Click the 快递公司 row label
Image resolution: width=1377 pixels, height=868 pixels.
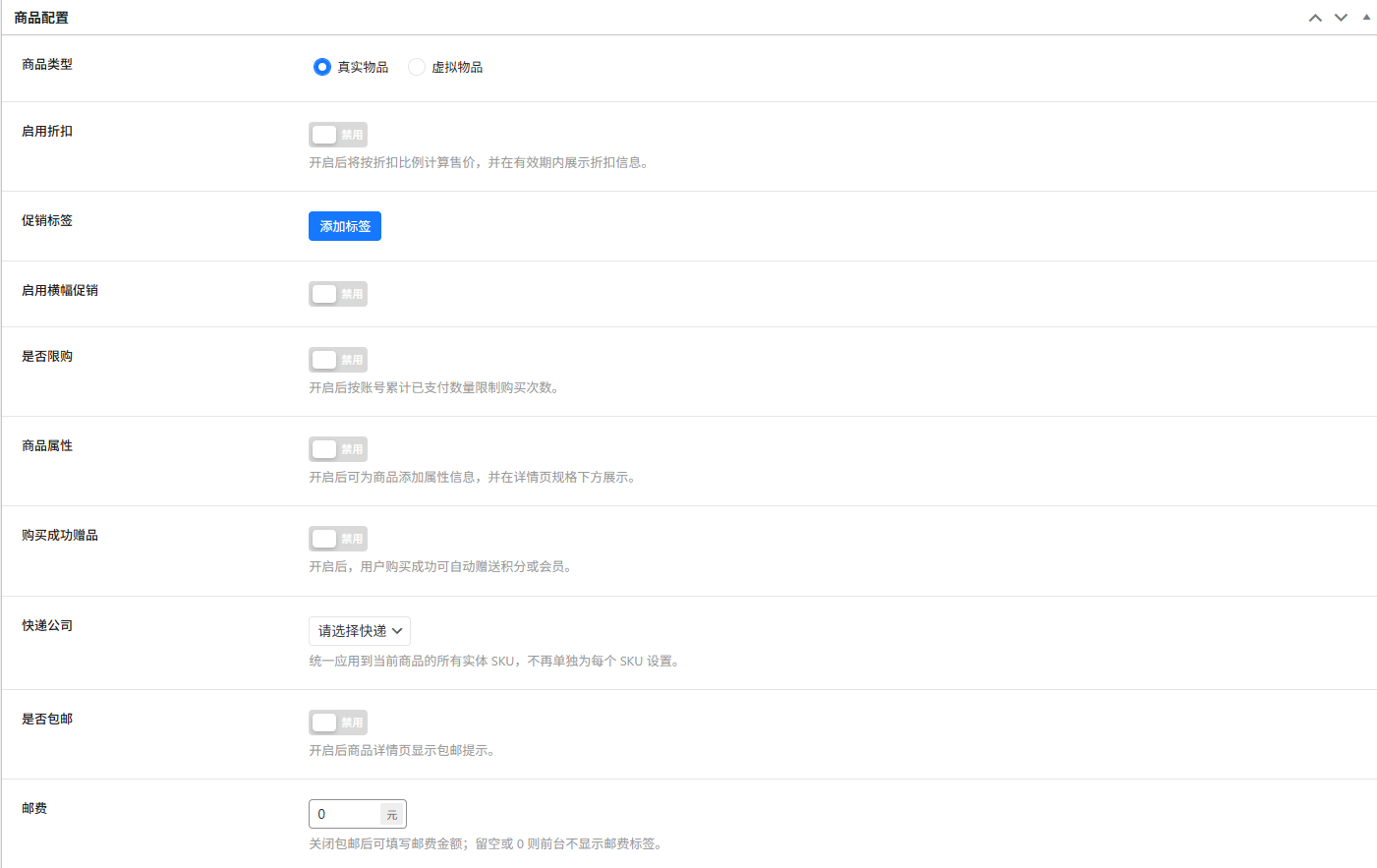[x=47, y=625]
